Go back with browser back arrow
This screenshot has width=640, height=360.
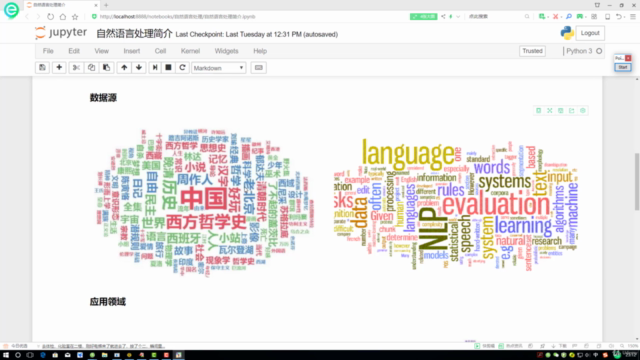tap(27, 17)
